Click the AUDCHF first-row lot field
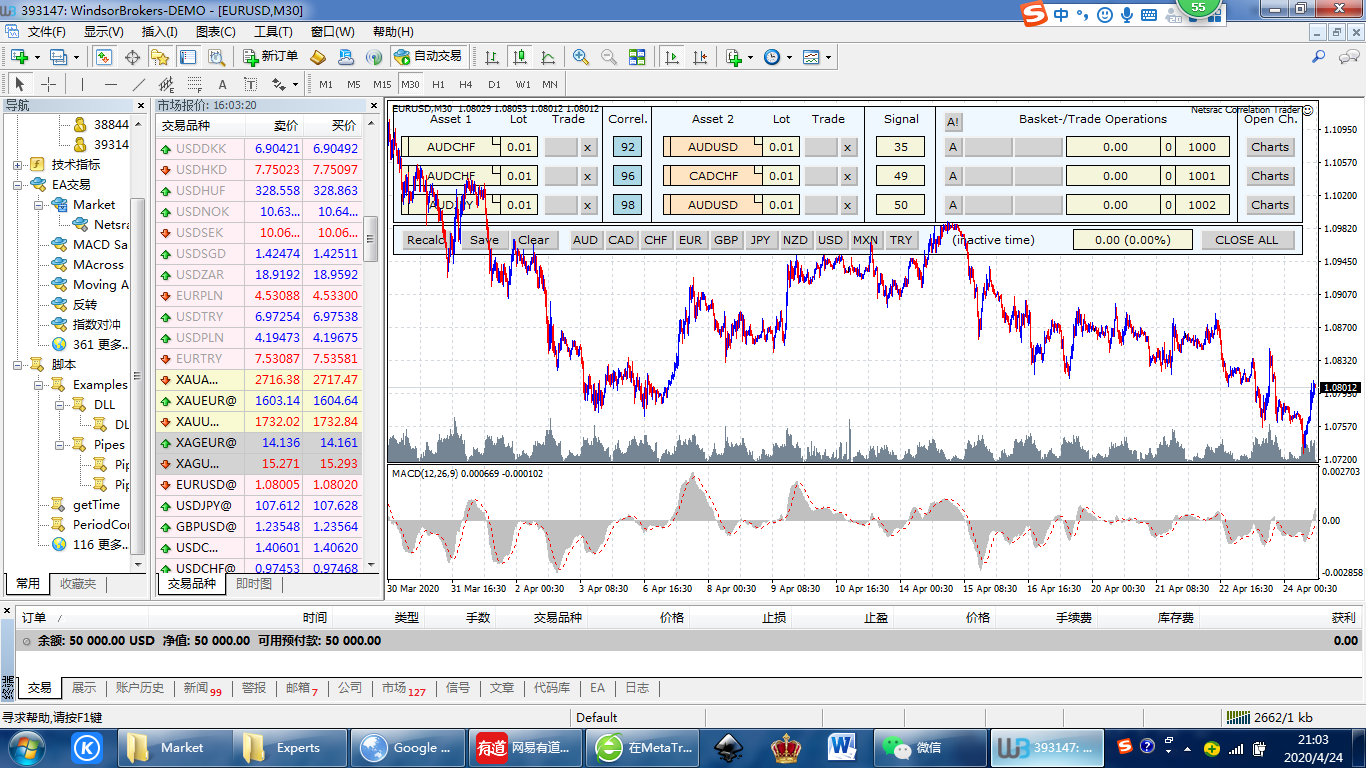This screenshot has width=1366, height=768. [x=519, y=147]
